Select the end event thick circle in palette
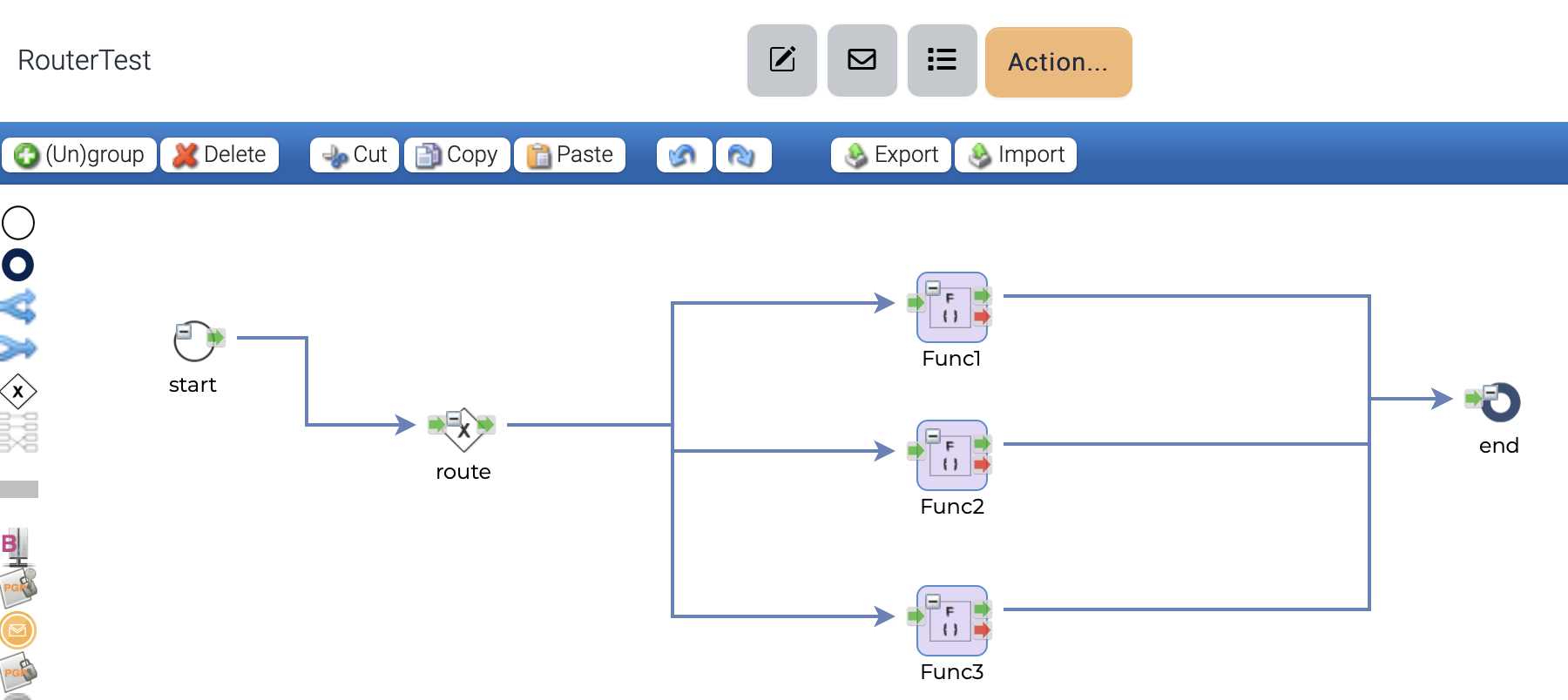This screenshot has height=700, width=1568. click(18, 265)
